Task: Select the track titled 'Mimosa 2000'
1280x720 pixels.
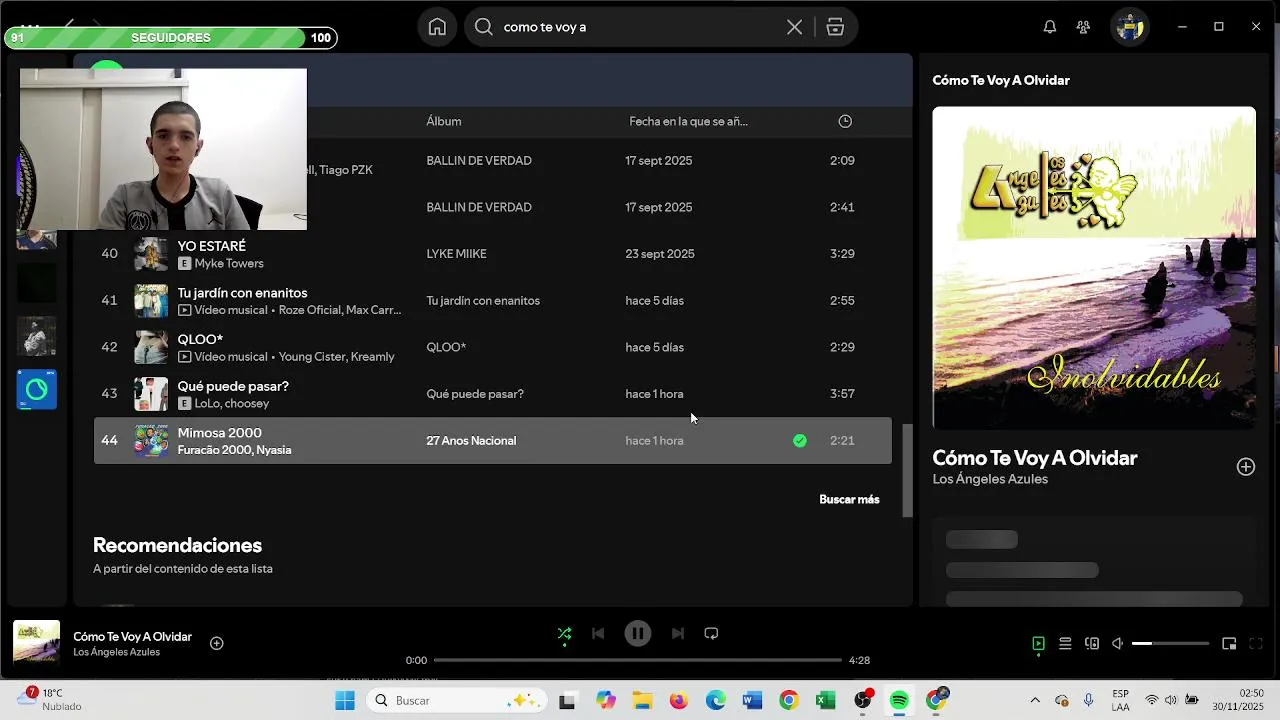Action: pyautogui.click(x=219, y=433)
